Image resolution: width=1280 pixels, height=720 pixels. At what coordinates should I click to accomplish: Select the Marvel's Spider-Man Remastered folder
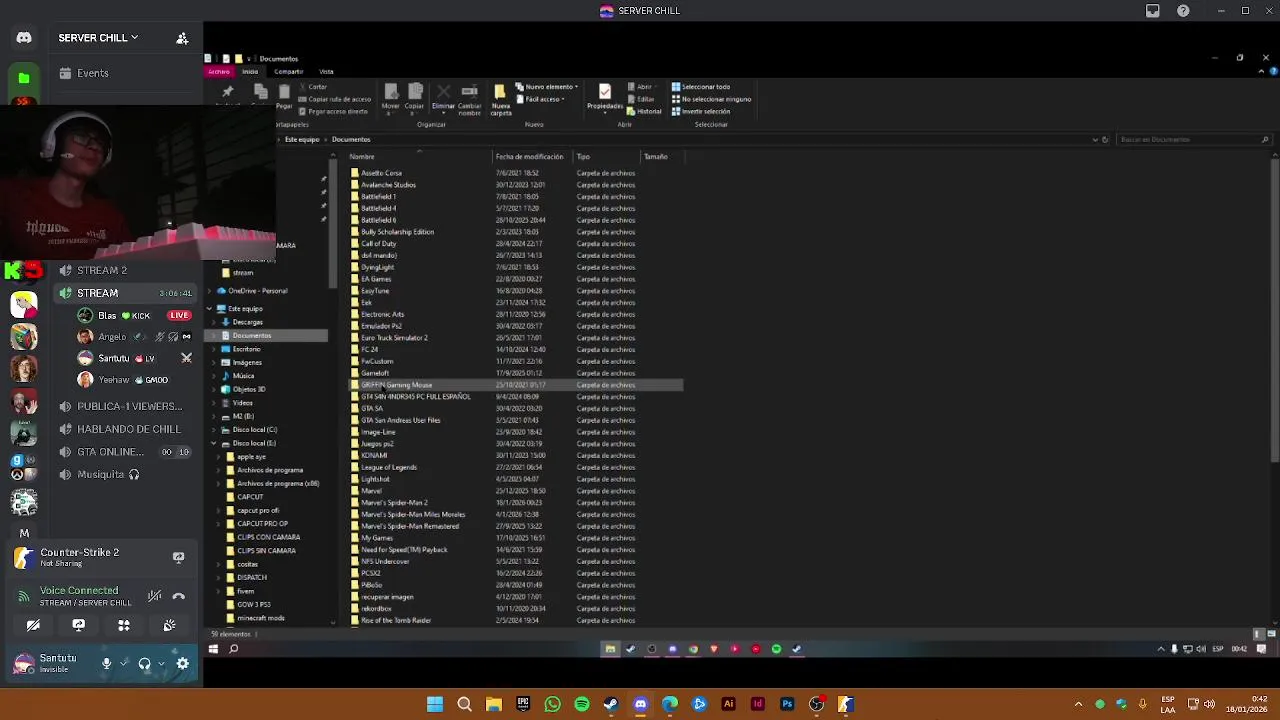[x=410, y=526]
